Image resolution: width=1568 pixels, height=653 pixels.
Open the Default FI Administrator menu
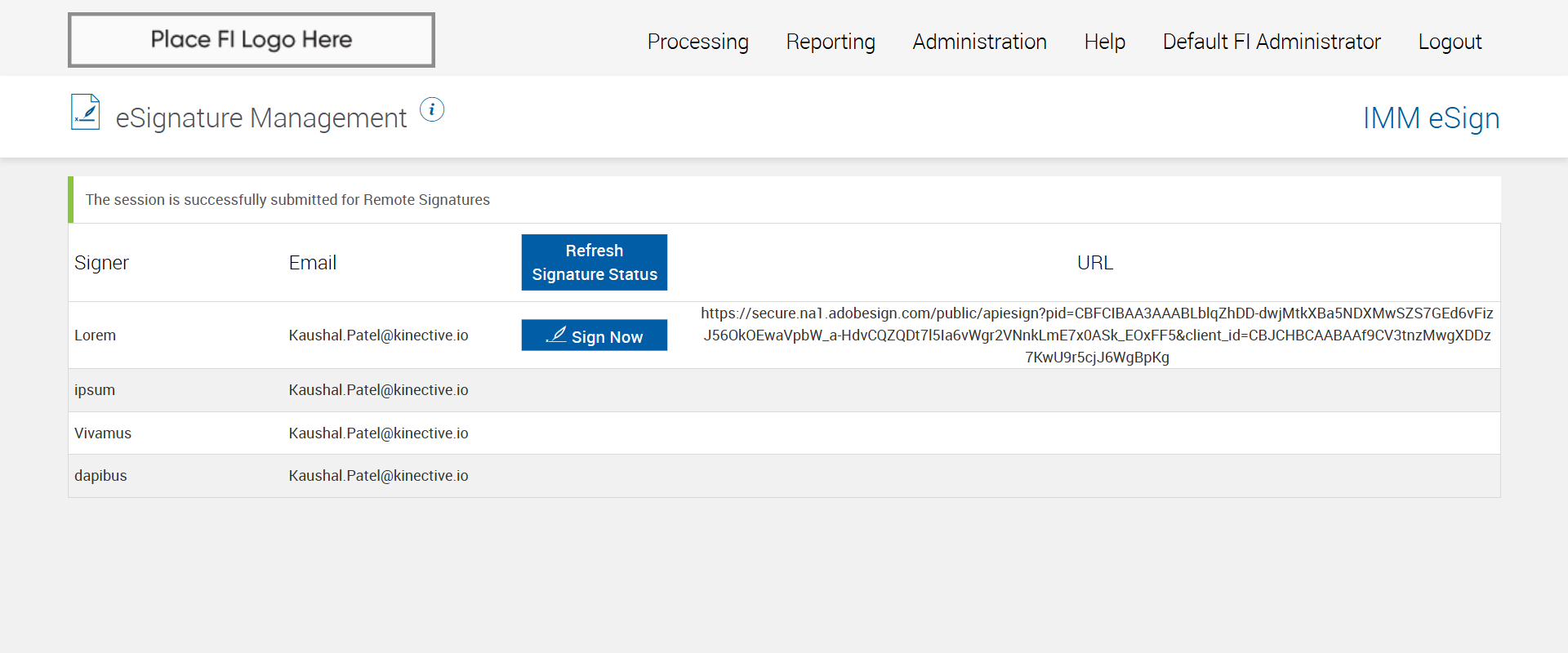pos(1271,42)
